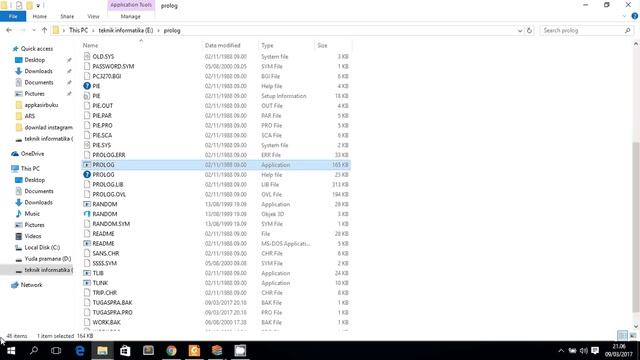Launch Microsoft Edge from taskbar

(x=80, y=351)
